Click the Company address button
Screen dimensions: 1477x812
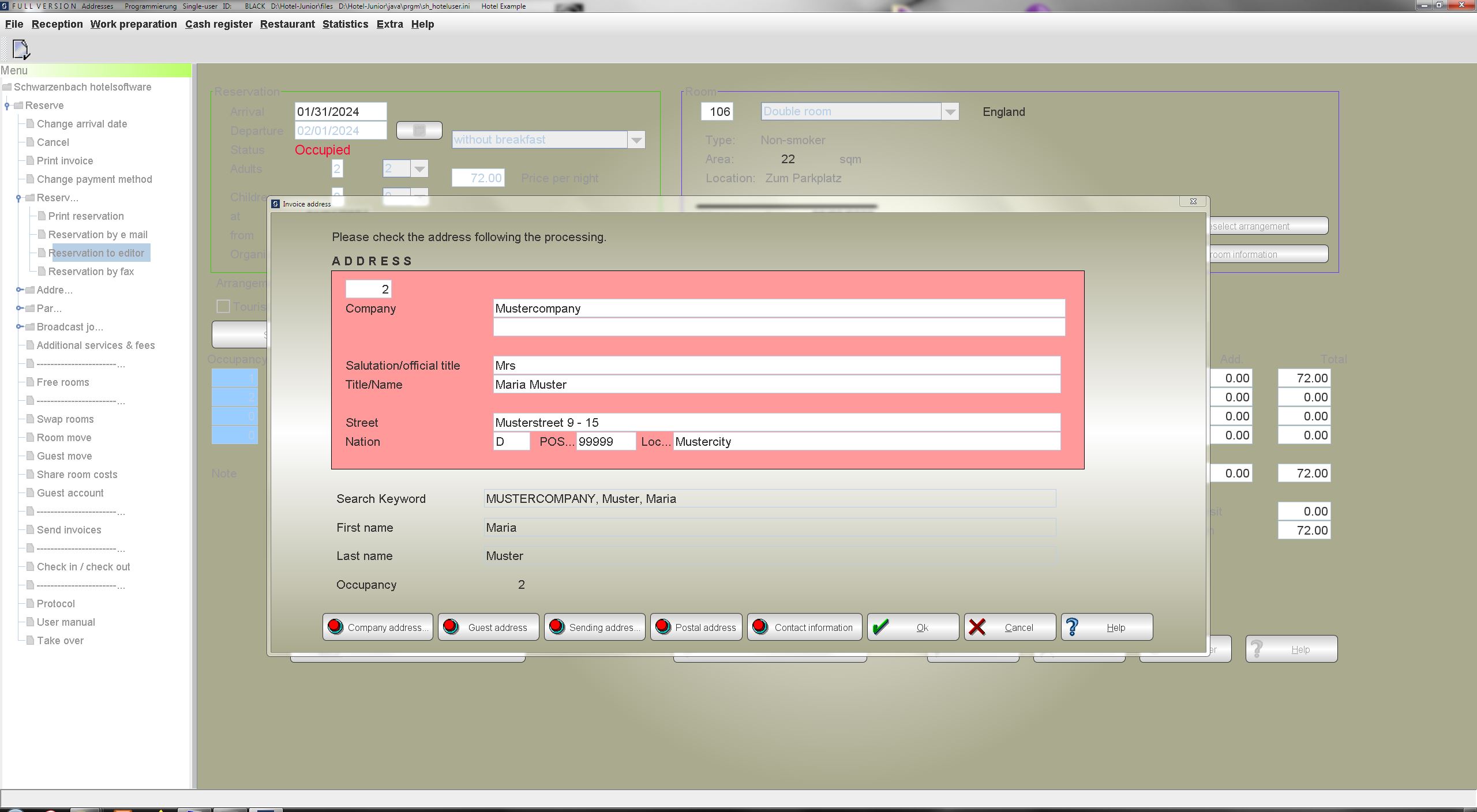pos(377,627)
